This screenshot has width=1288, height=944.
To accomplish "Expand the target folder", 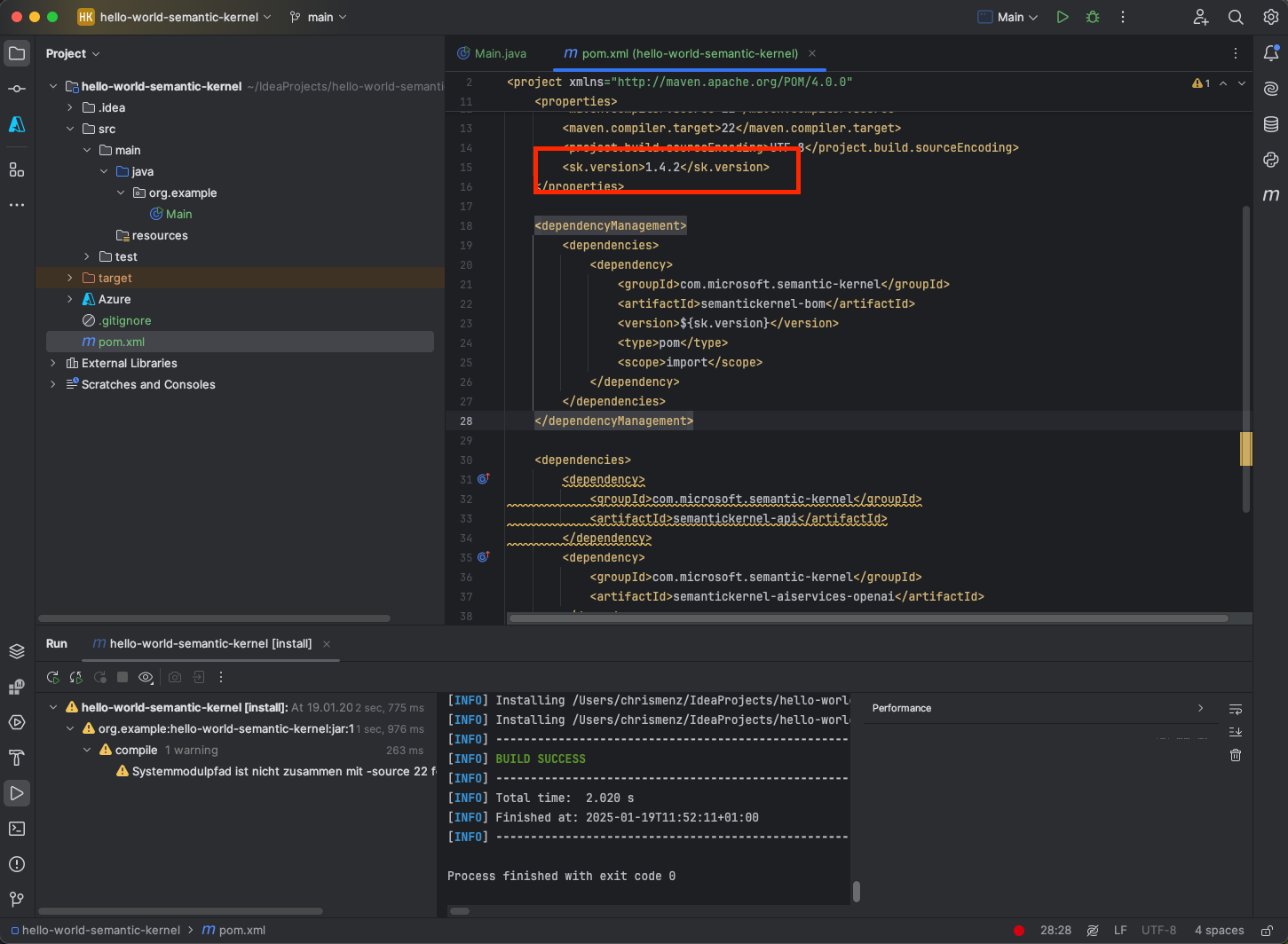I will point(70,278).
